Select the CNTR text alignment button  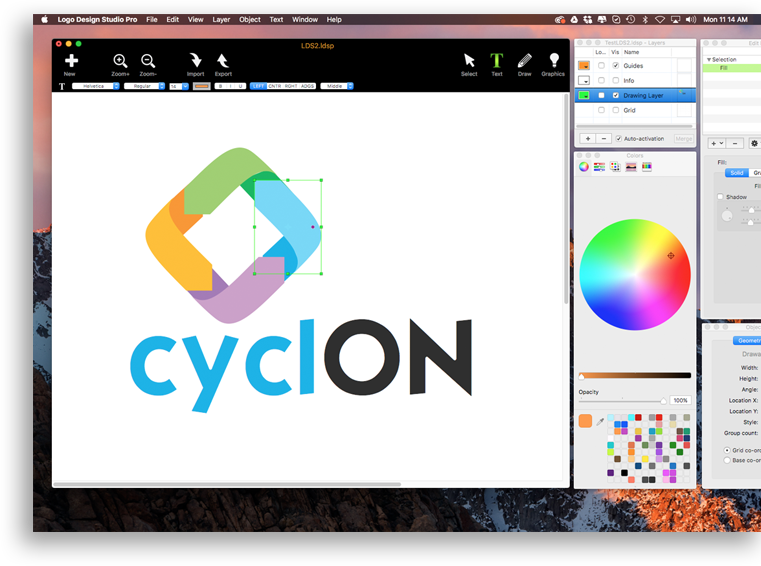click(x=275, y=86)
